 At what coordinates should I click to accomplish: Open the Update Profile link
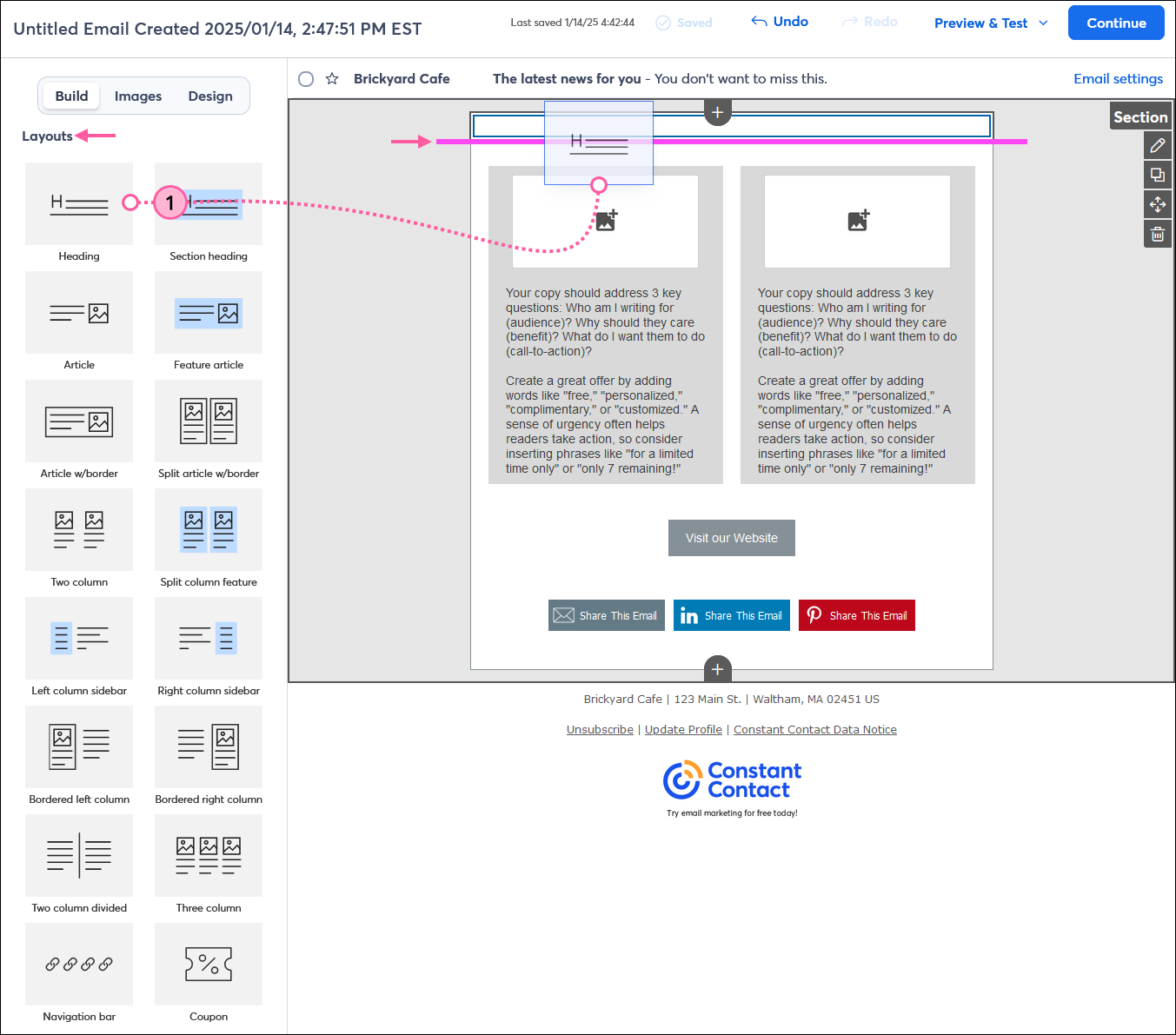683,730
